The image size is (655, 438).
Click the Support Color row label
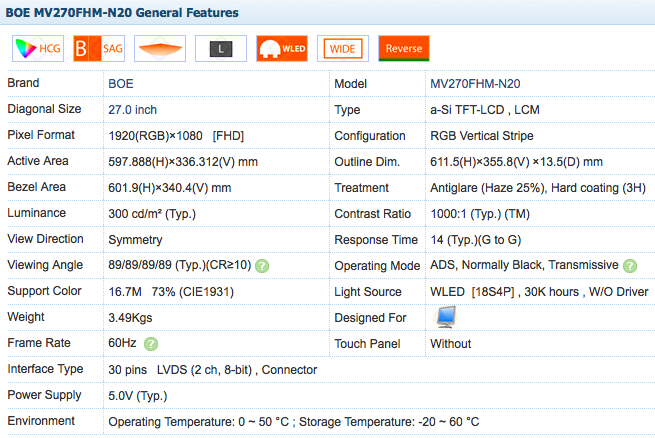44,291
